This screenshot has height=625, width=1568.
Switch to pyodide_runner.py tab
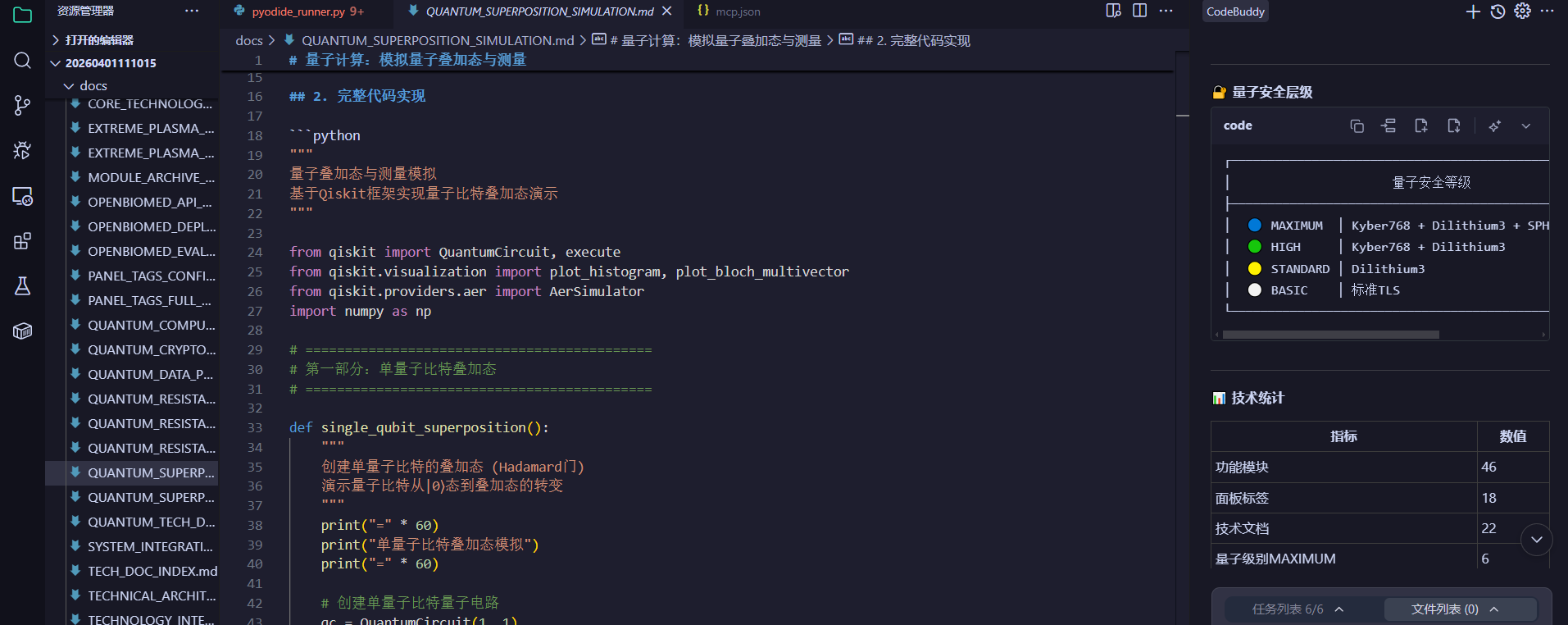[299, 11]
